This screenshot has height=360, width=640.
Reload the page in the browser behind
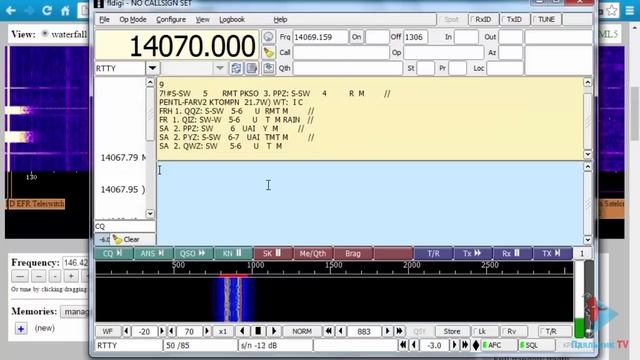pyautogui.click(x=47, y=11)
